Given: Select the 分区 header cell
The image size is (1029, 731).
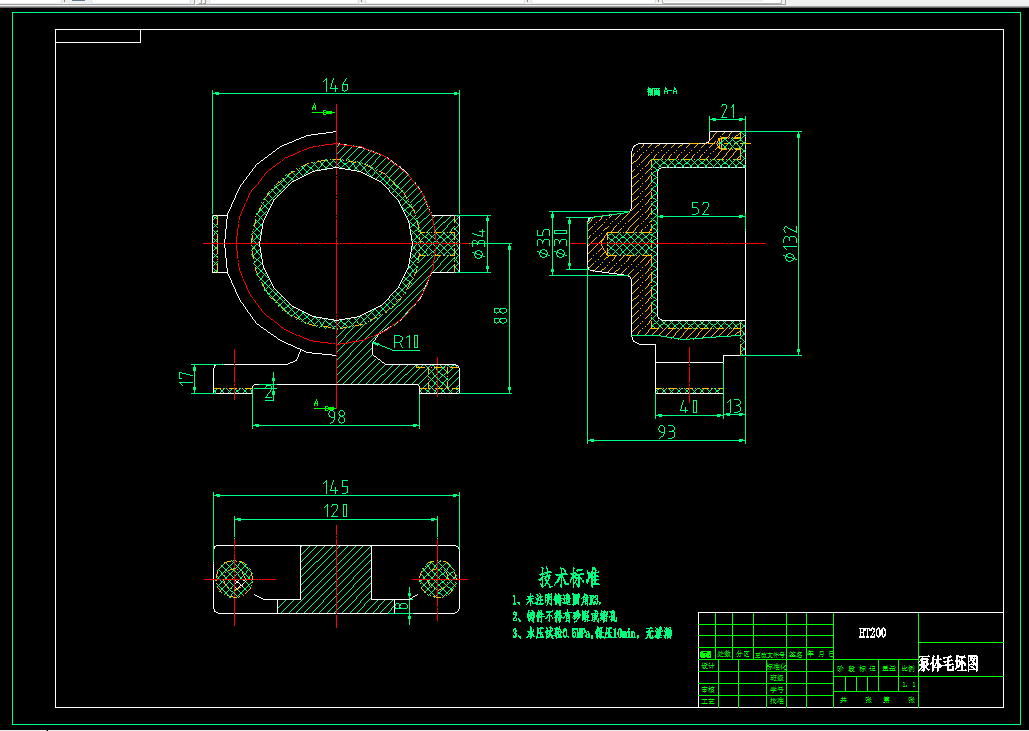Looking at the screenshot, I should coord(743,654).
